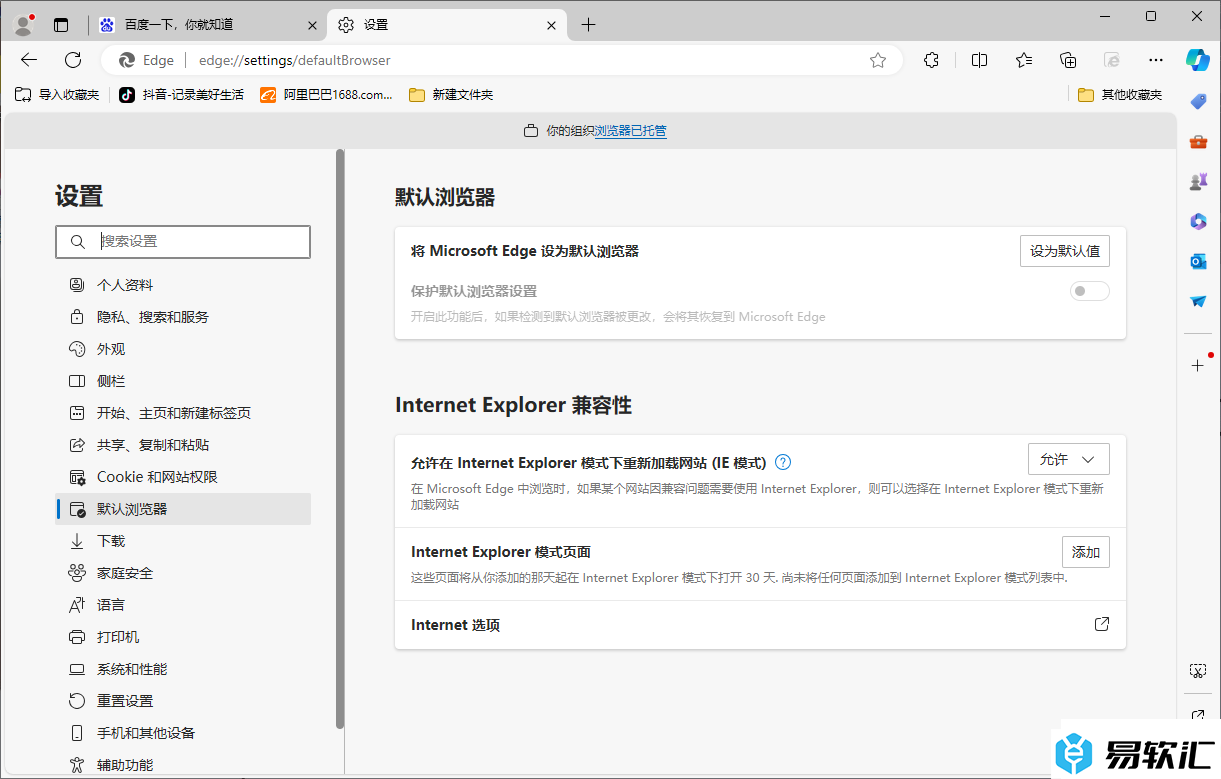
Task: Click 添加 for IE mode pages
Action: 1086,552
